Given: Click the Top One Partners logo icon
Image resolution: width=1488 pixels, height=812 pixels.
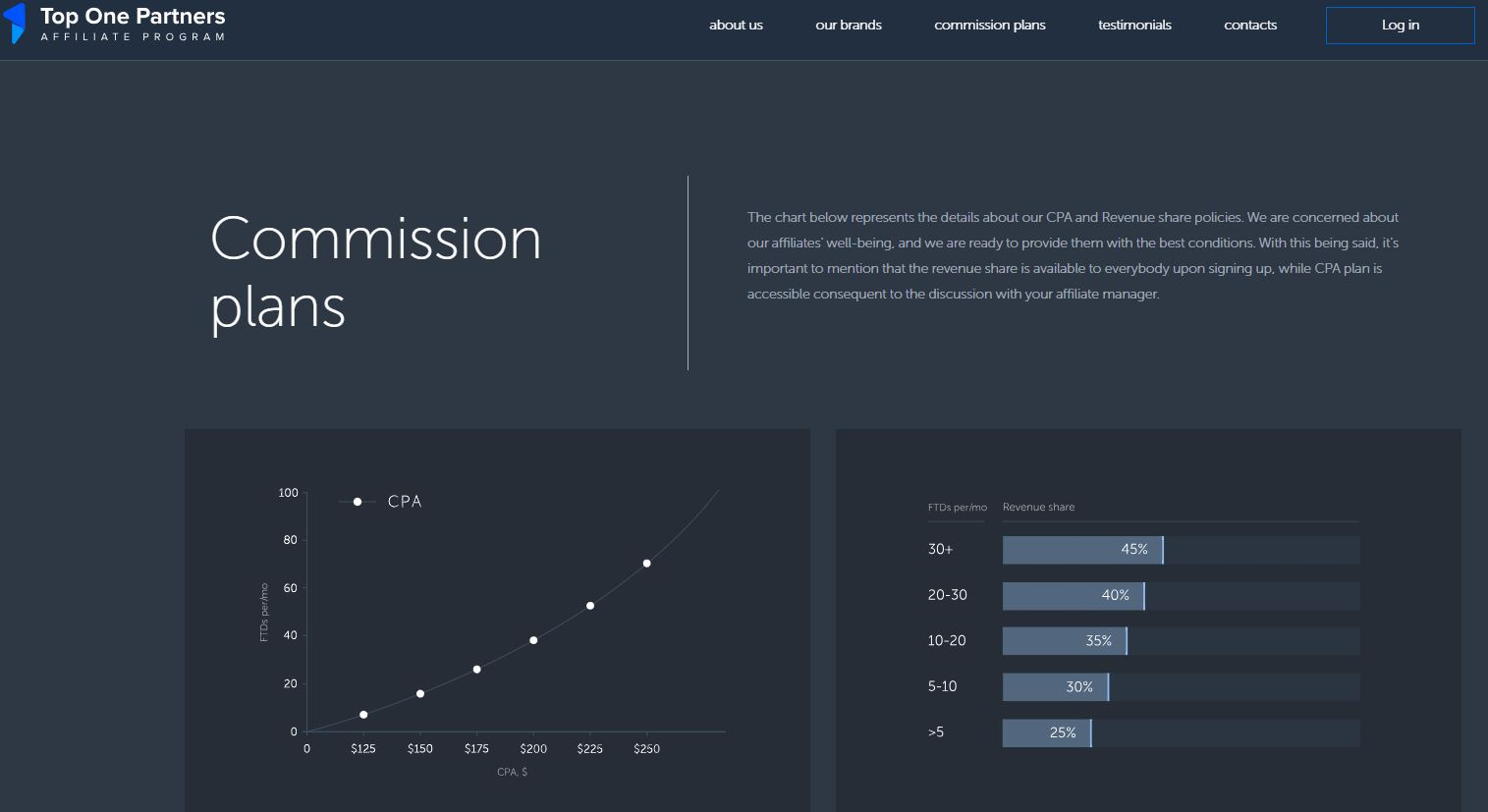Looking at the screenshot, I should tap(16, 24).
